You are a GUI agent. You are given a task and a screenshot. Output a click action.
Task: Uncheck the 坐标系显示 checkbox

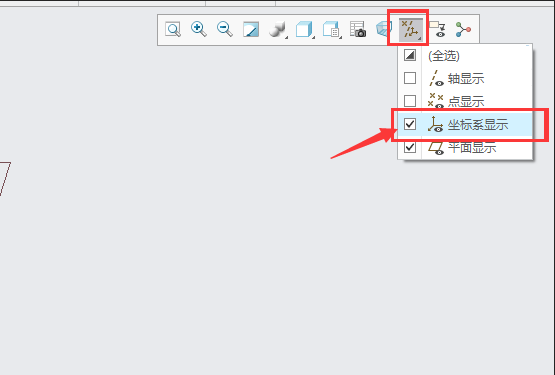click(410, 124)
